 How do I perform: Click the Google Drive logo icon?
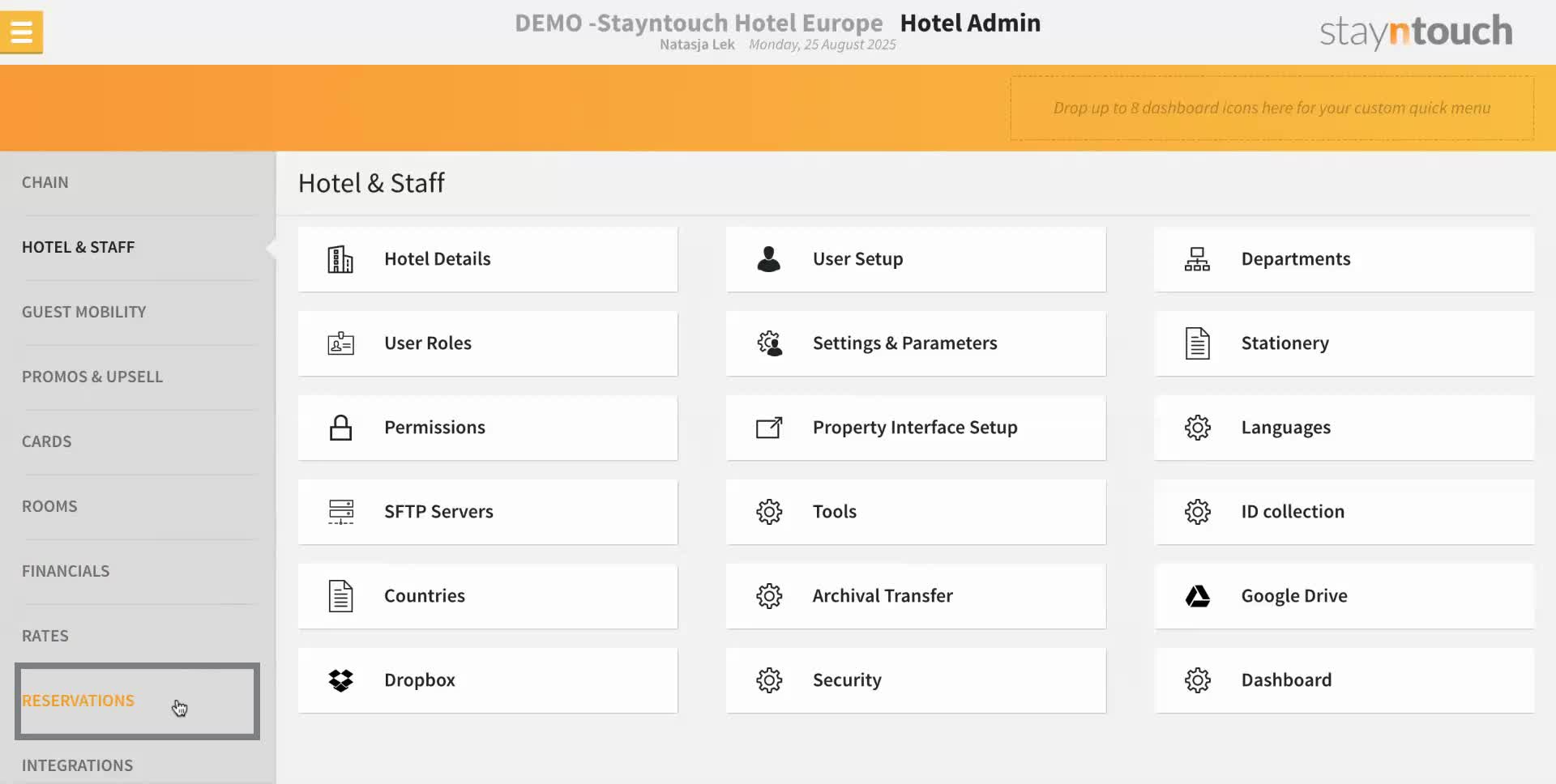pyautogui.click(x=1197, y=596)
